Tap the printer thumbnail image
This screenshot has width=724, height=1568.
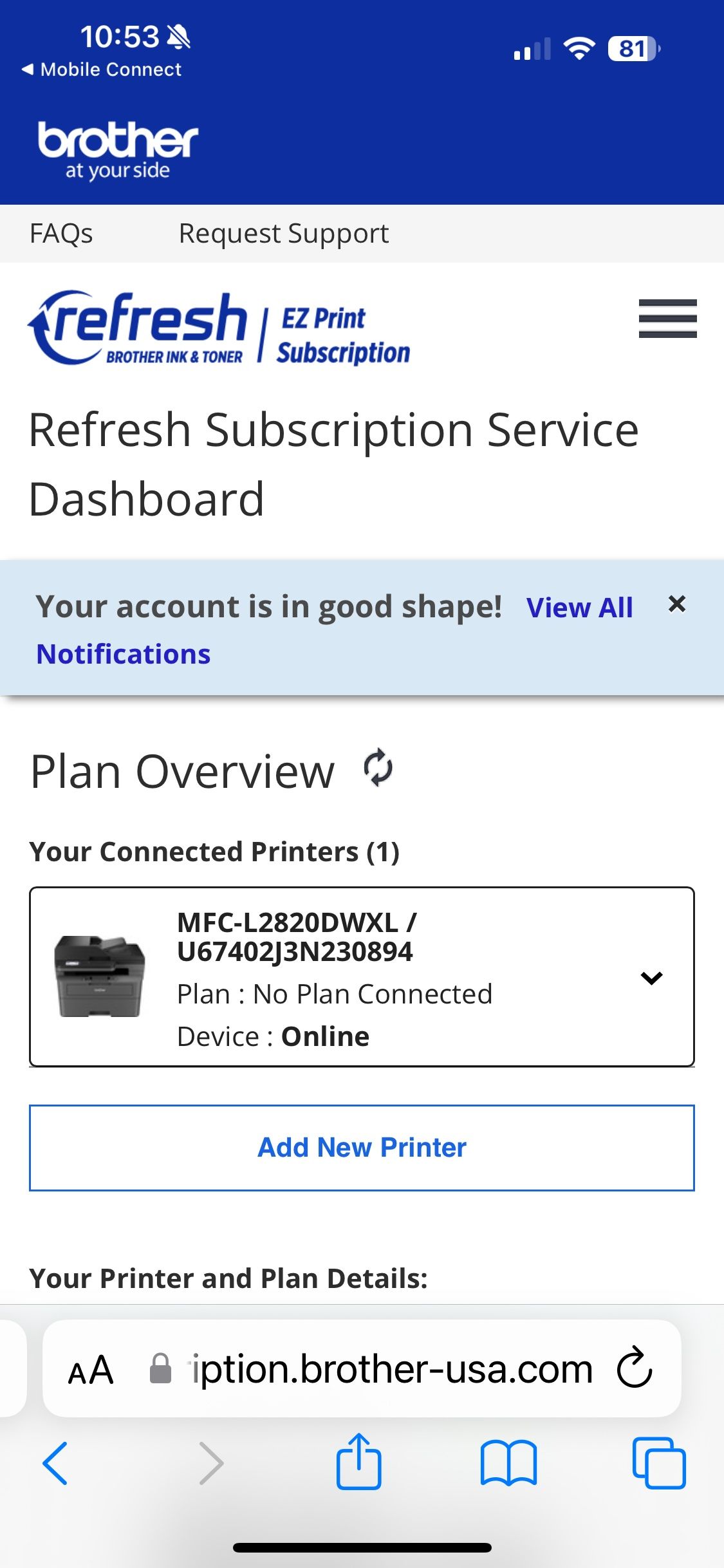(x=100, y=976)
